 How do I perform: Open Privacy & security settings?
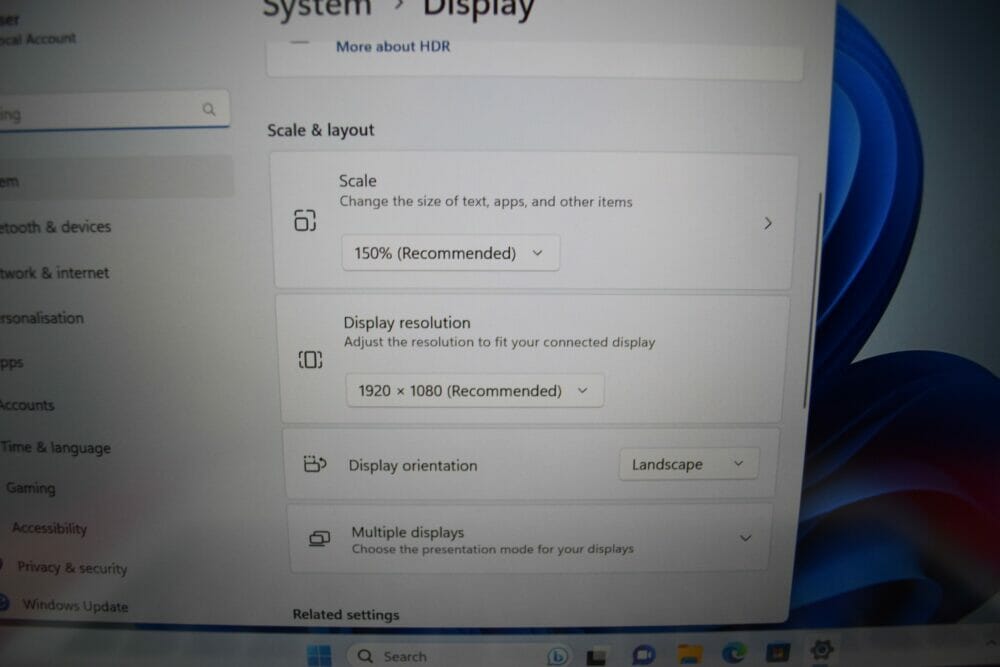[x=72, y=568]
